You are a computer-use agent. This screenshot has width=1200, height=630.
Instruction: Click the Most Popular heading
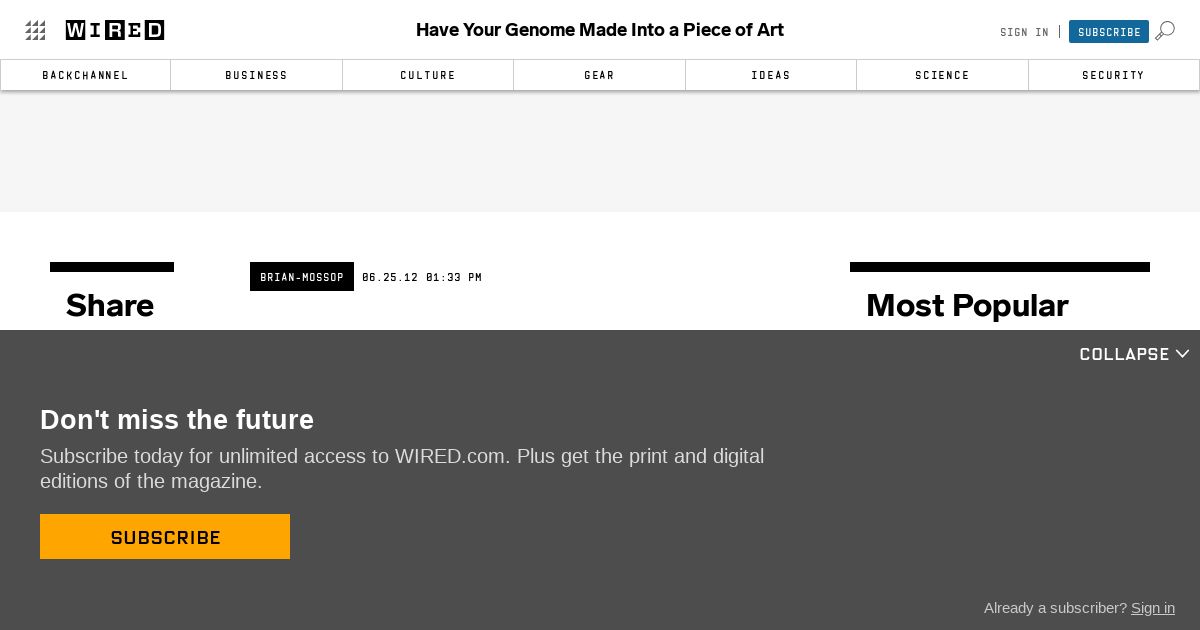point(967,305)
